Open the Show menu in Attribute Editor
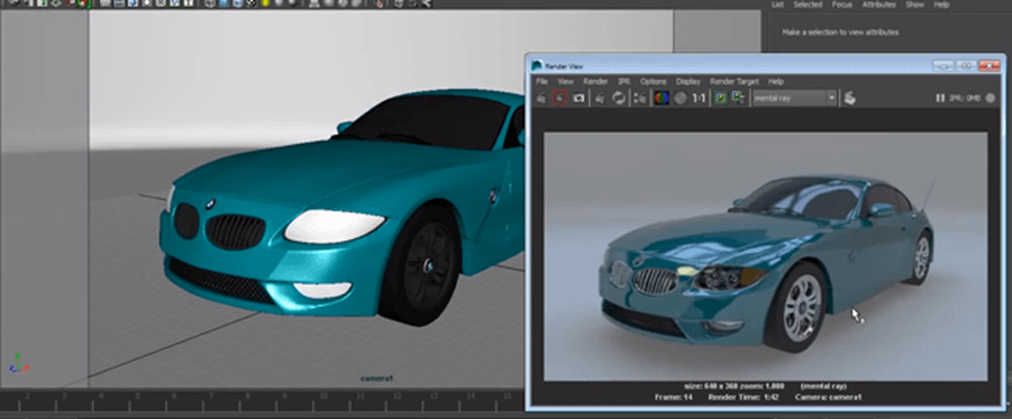Screen dimensions: 1012x419 tap(915, 5)
